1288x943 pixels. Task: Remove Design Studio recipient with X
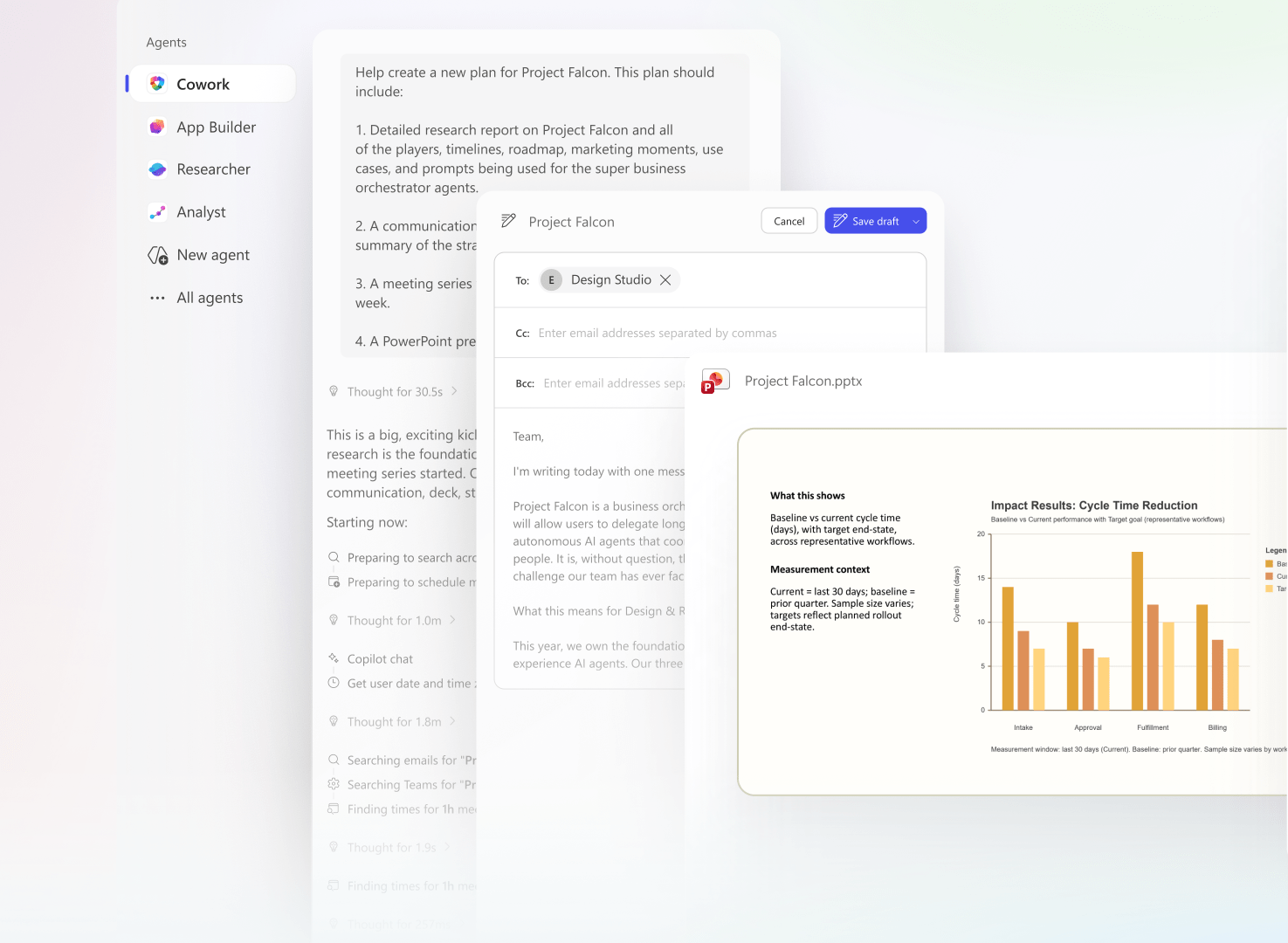click(665, 280)
